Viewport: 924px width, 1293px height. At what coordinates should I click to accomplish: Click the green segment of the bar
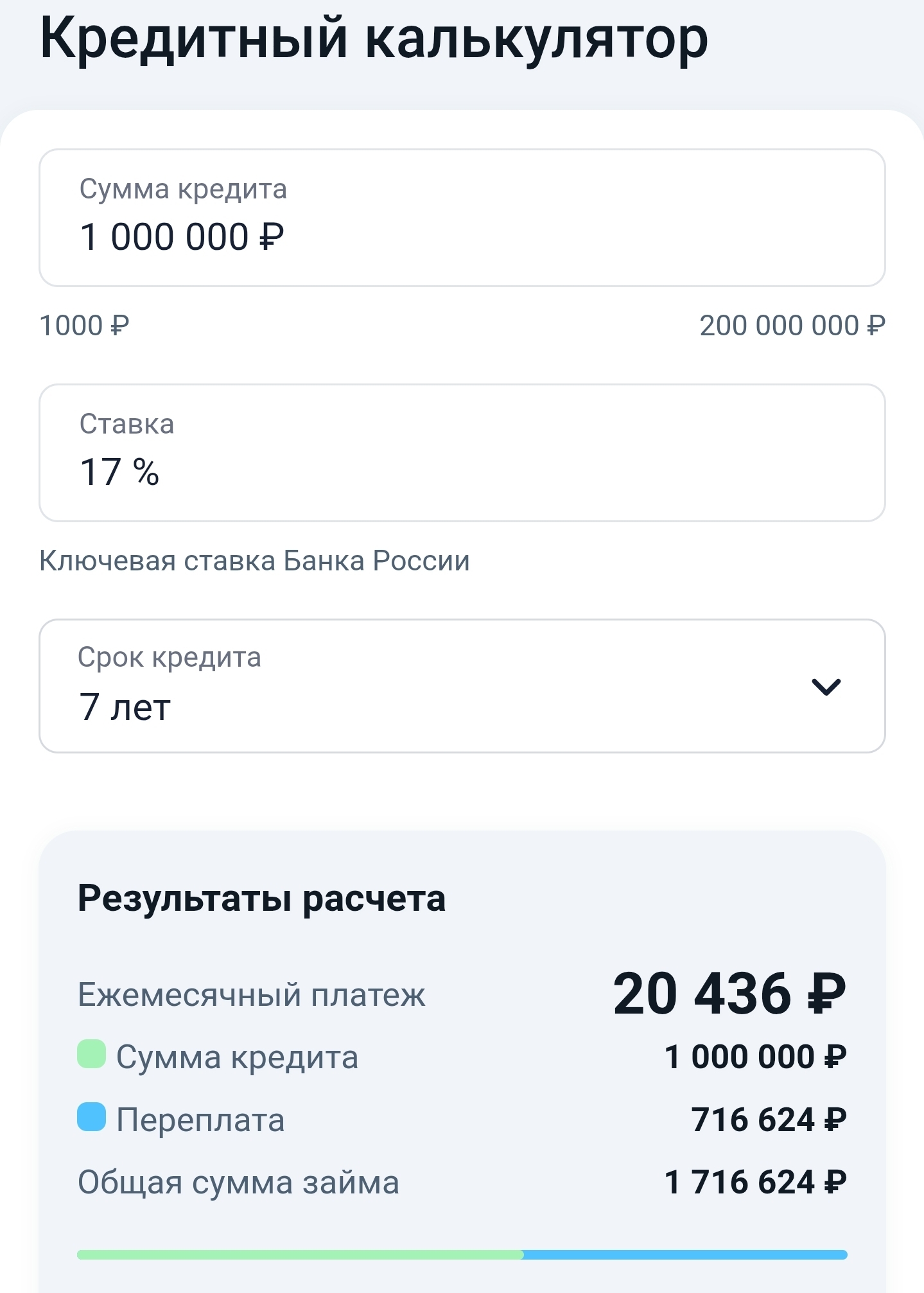(x=299, y=1254)
